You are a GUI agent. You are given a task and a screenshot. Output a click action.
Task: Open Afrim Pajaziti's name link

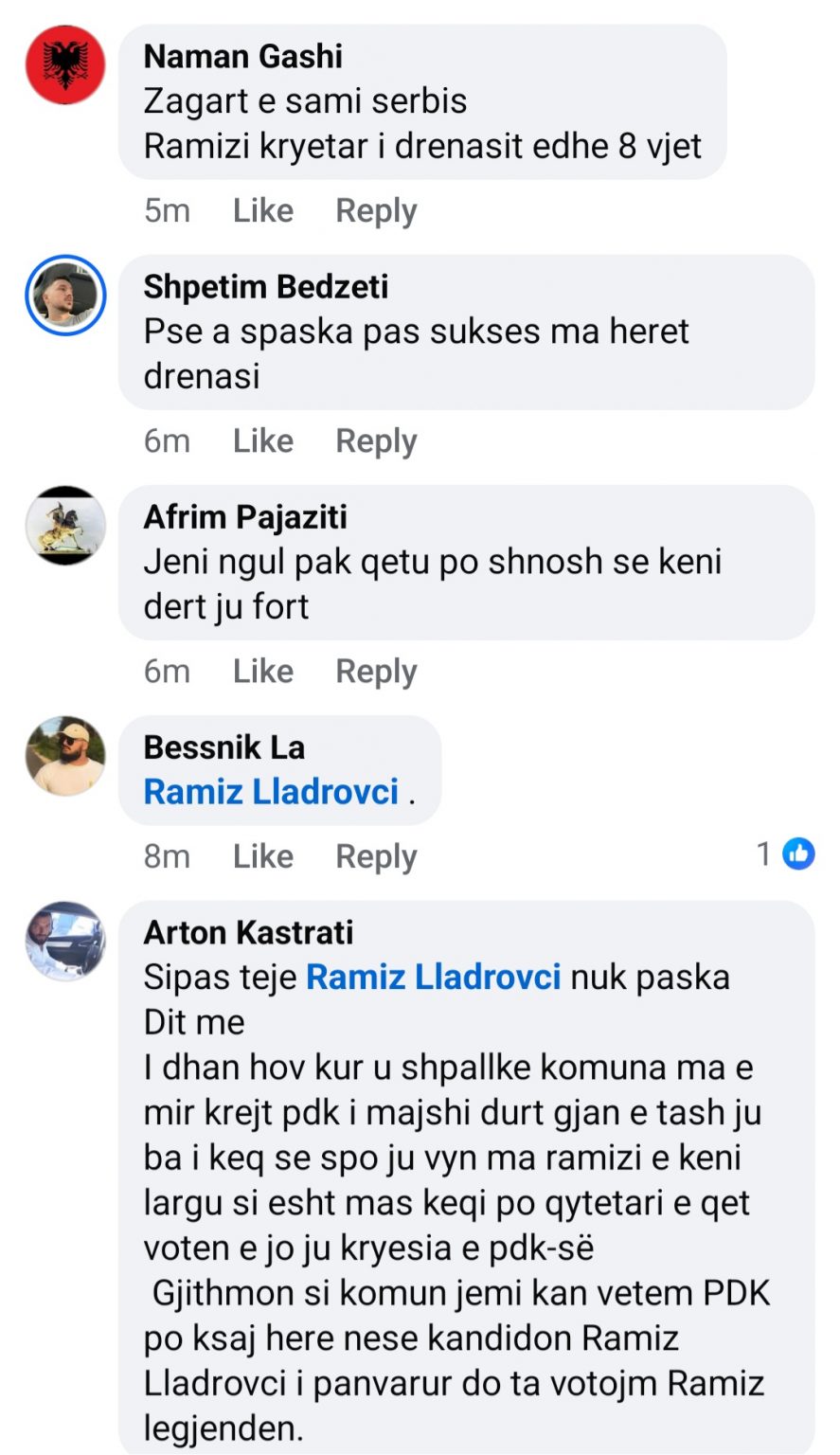click(245, 517)
